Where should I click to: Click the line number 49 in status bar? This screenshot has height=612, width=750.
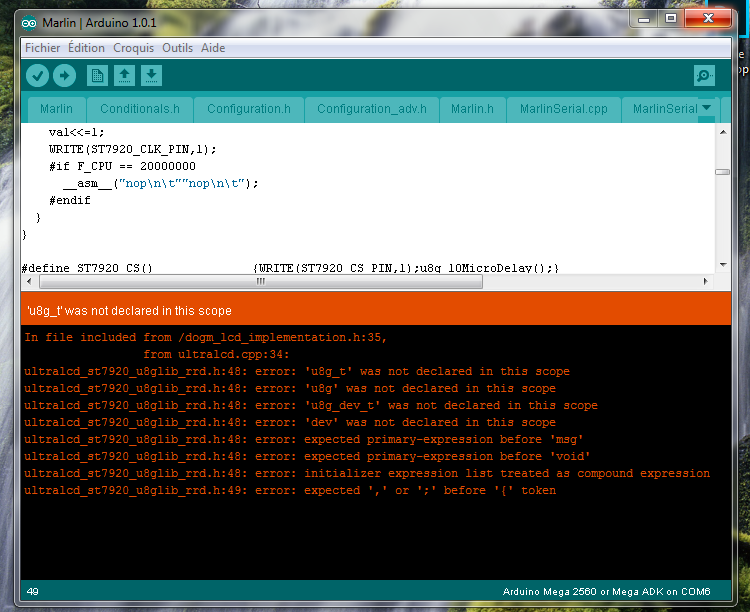coord(33,592)
